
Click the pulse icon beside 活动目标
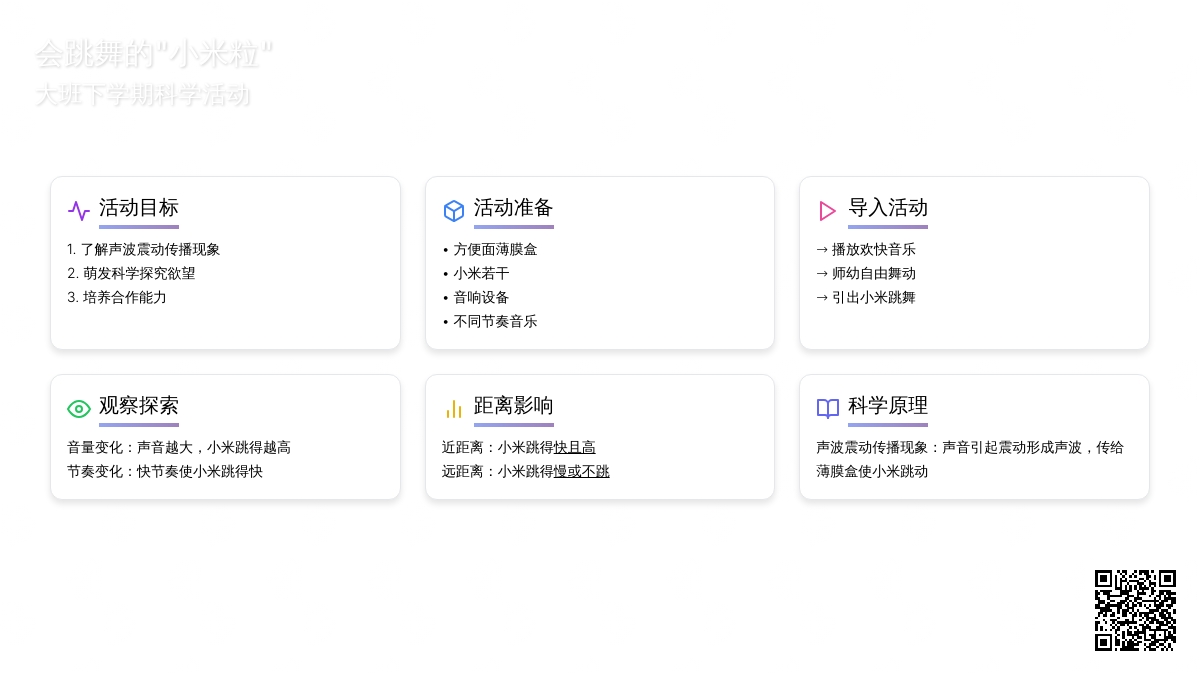tap(79, 211)
